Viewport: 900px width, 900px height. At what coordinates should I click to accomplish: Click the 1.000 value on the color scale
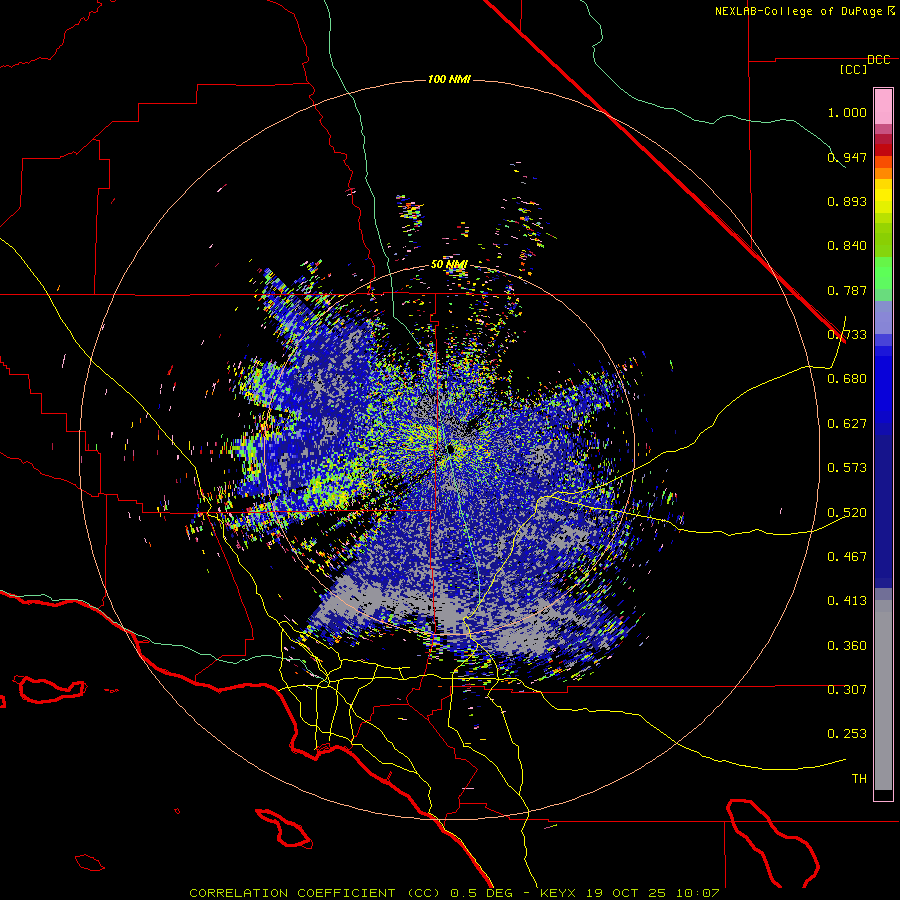click(847, 112)
